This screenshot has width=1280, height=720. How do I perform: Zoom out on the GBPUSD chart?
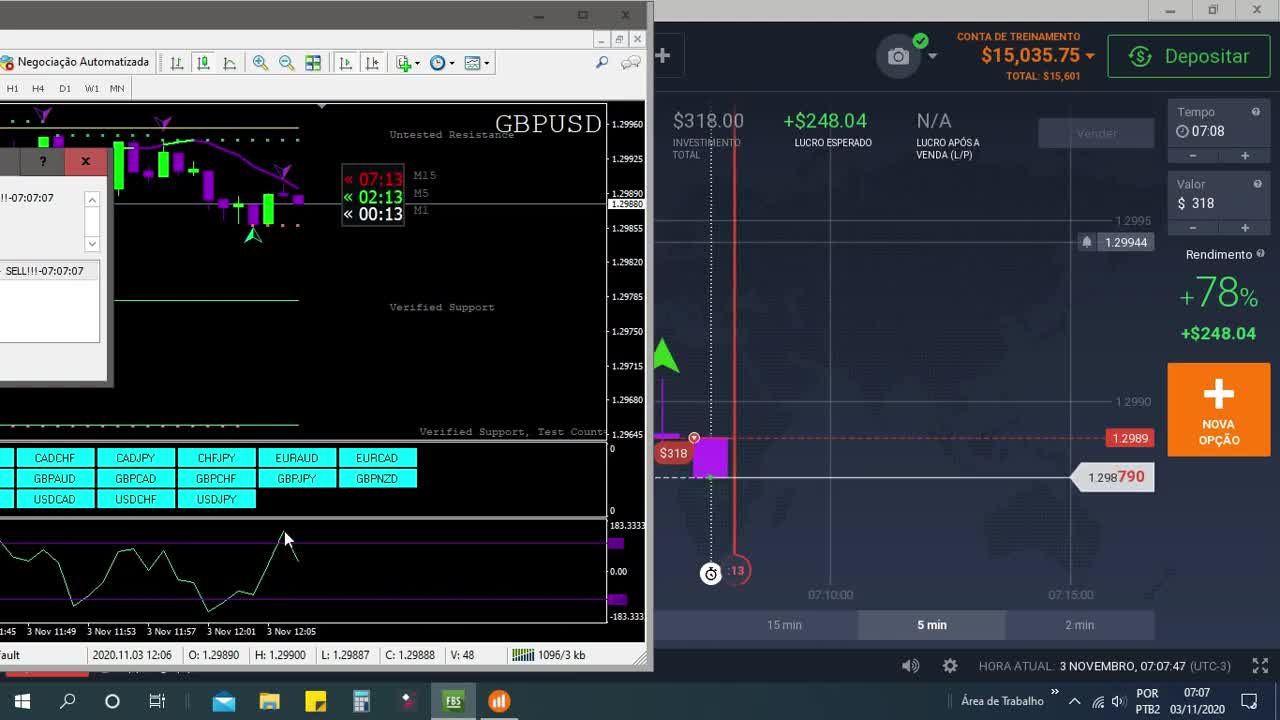point(287,62)
